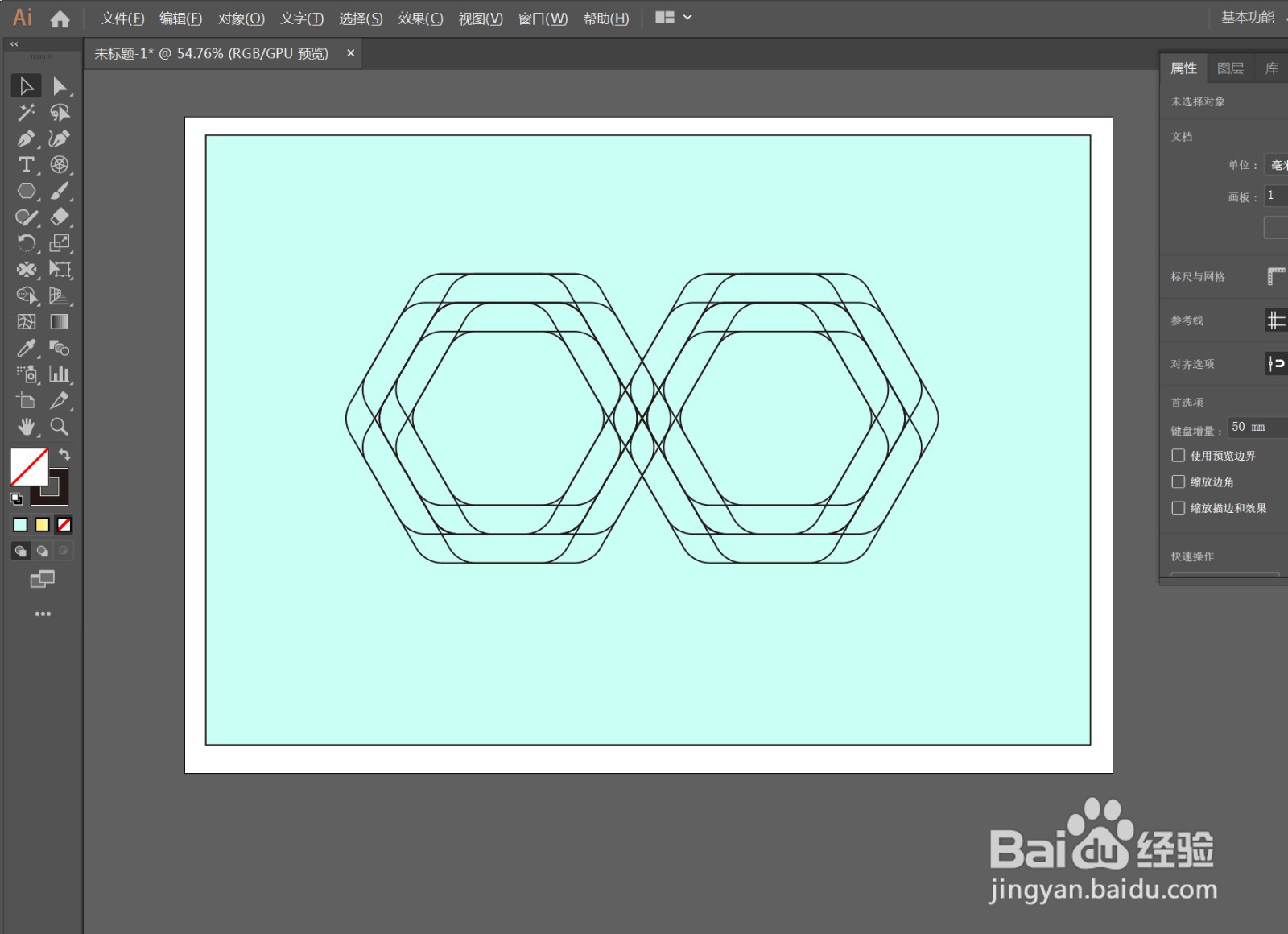Viewport: 1288px width, 934px height.
Task: Enable 使用预览边界 checkbox
Action: (x=1179, y=456)
